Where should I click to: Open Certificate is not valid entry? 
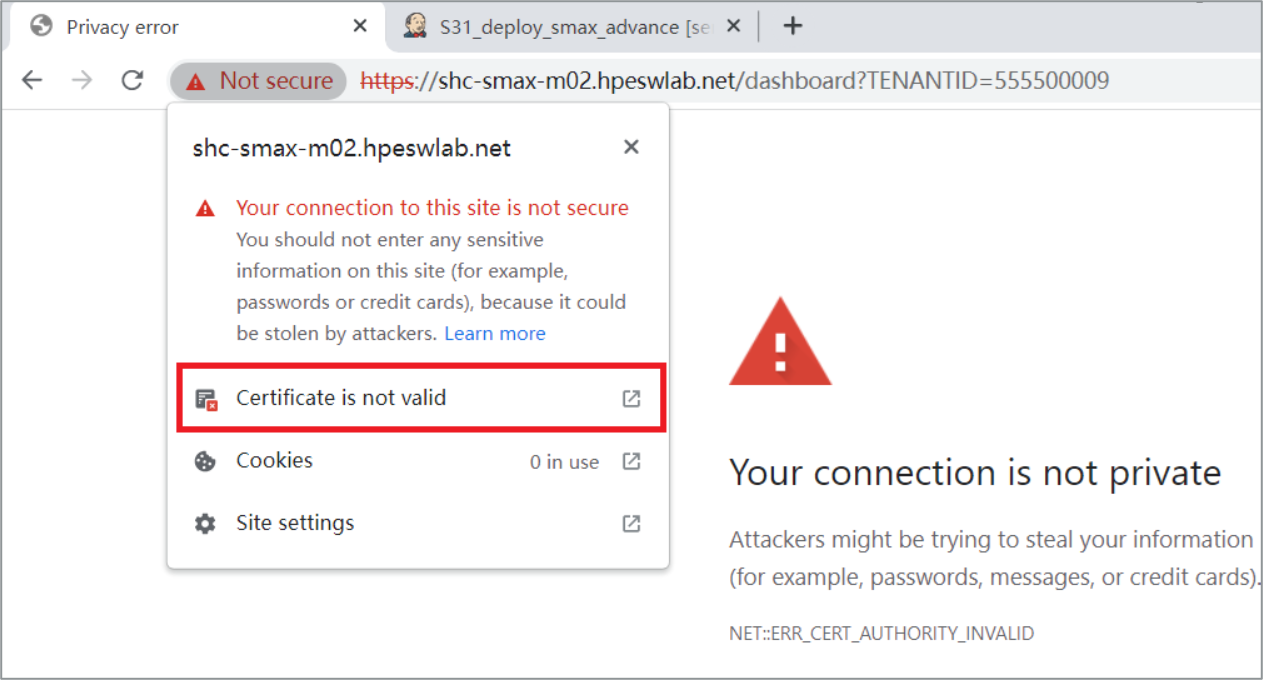(341, 398)
